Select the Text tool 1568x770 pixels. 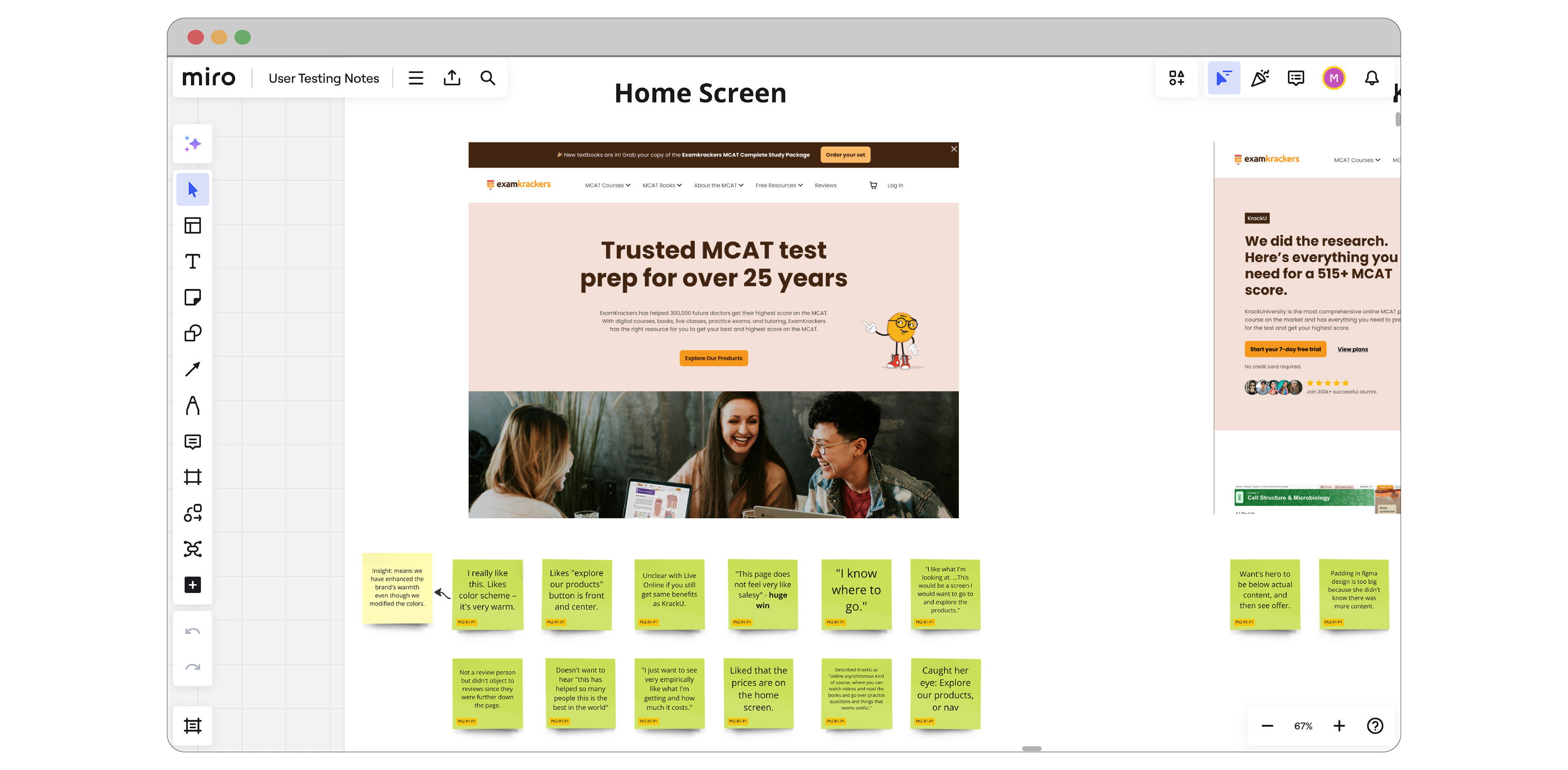[x=192, y=262]
